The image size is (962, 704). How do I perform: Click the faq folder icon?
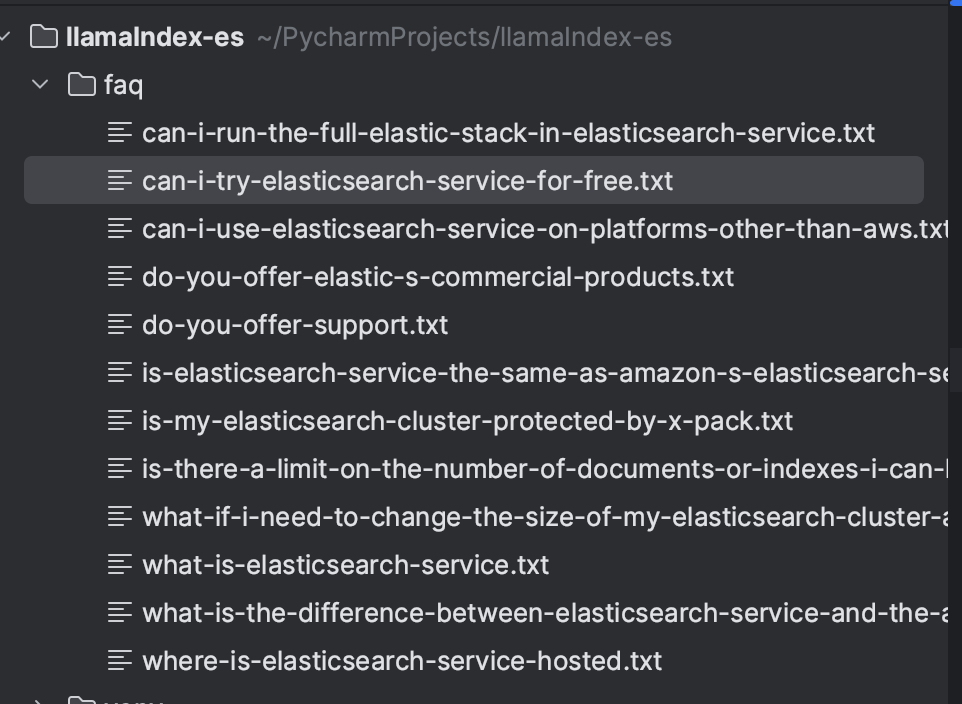click(x=82, y=85)
